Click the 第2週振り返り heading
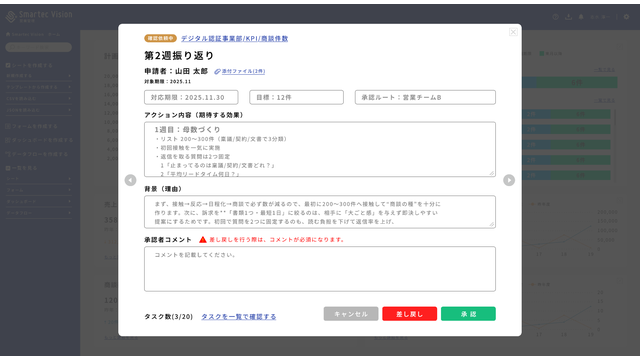 pyautogui.click(x=179, y=56)
